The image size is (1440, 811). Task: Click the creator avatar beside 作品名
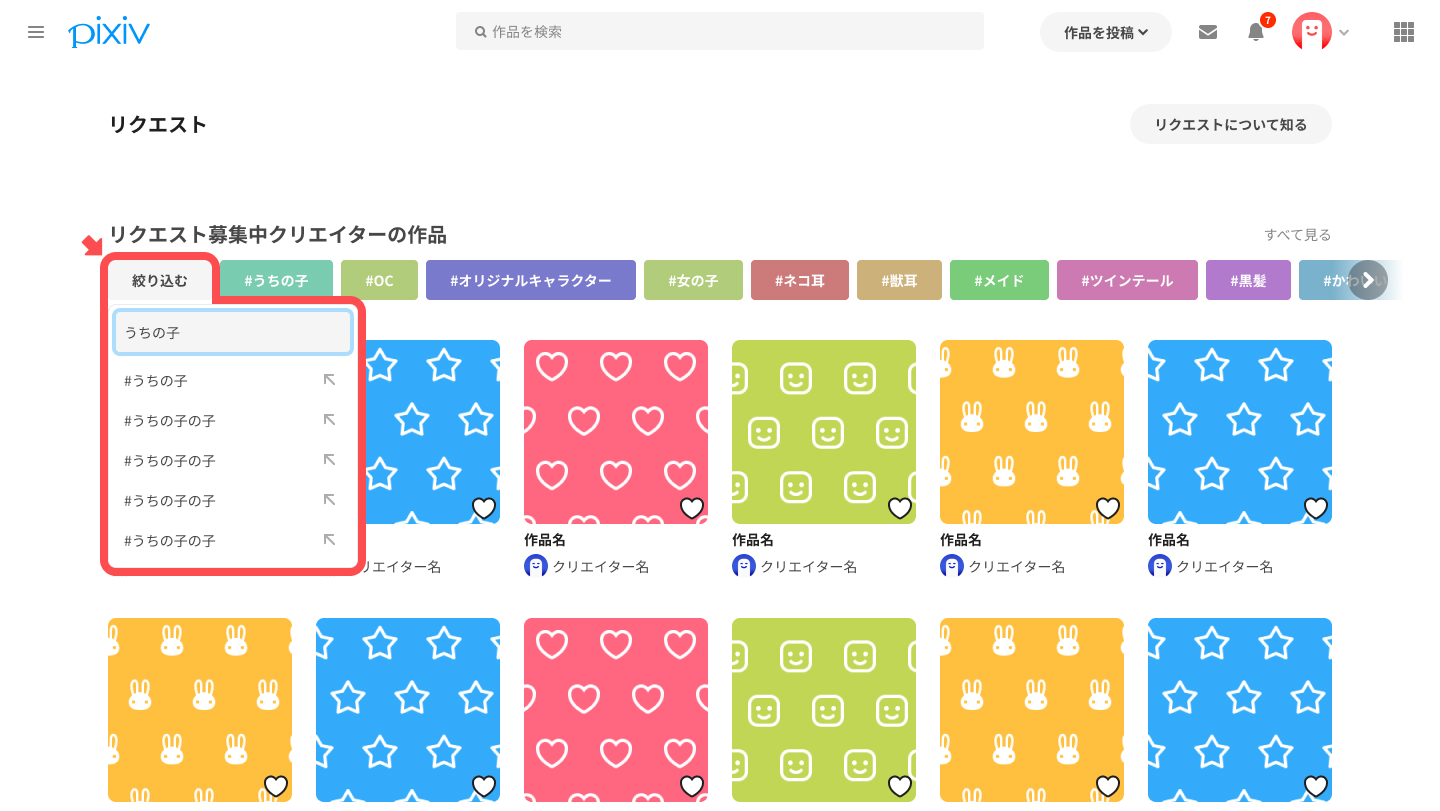[535, 566]
